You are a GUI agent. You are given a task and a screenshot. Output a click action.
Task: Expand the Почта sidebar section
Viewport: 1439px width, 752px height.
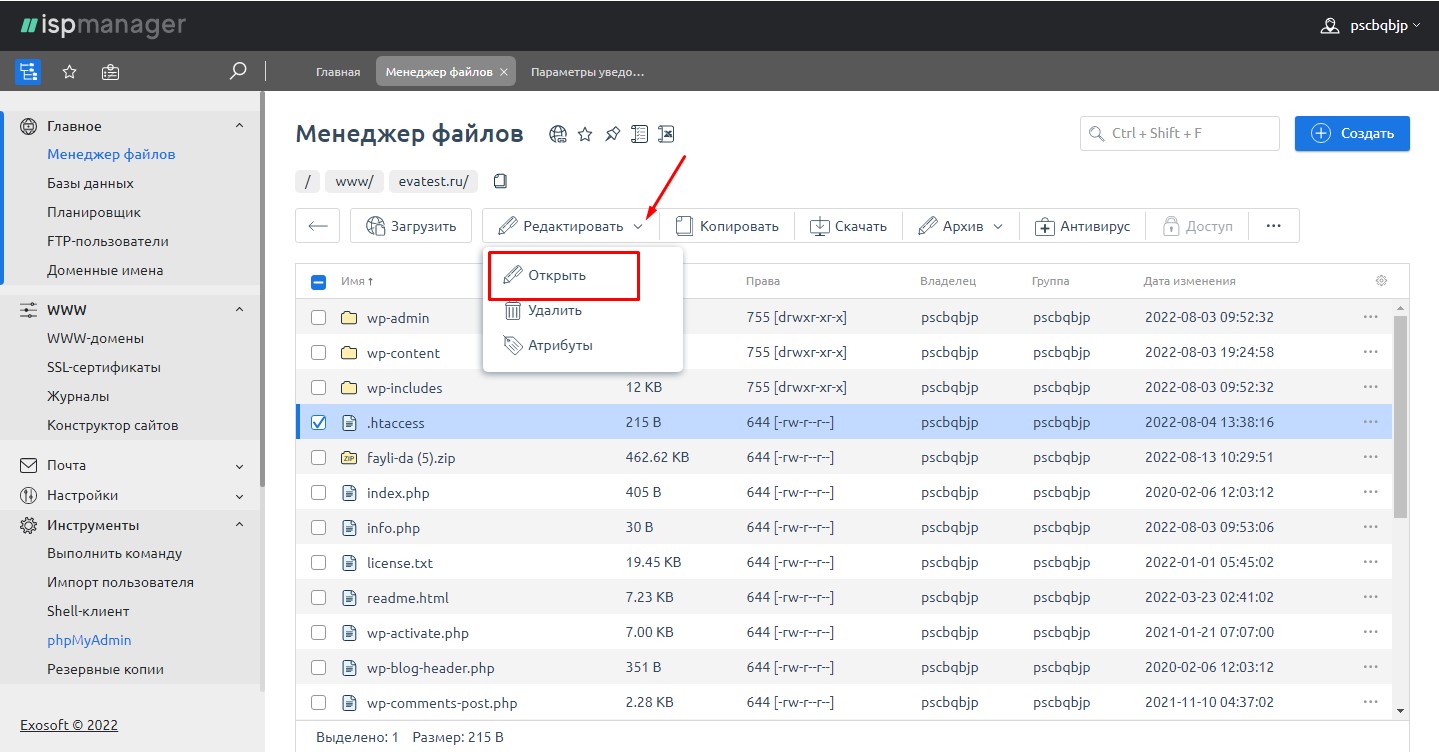pos(239,465)
